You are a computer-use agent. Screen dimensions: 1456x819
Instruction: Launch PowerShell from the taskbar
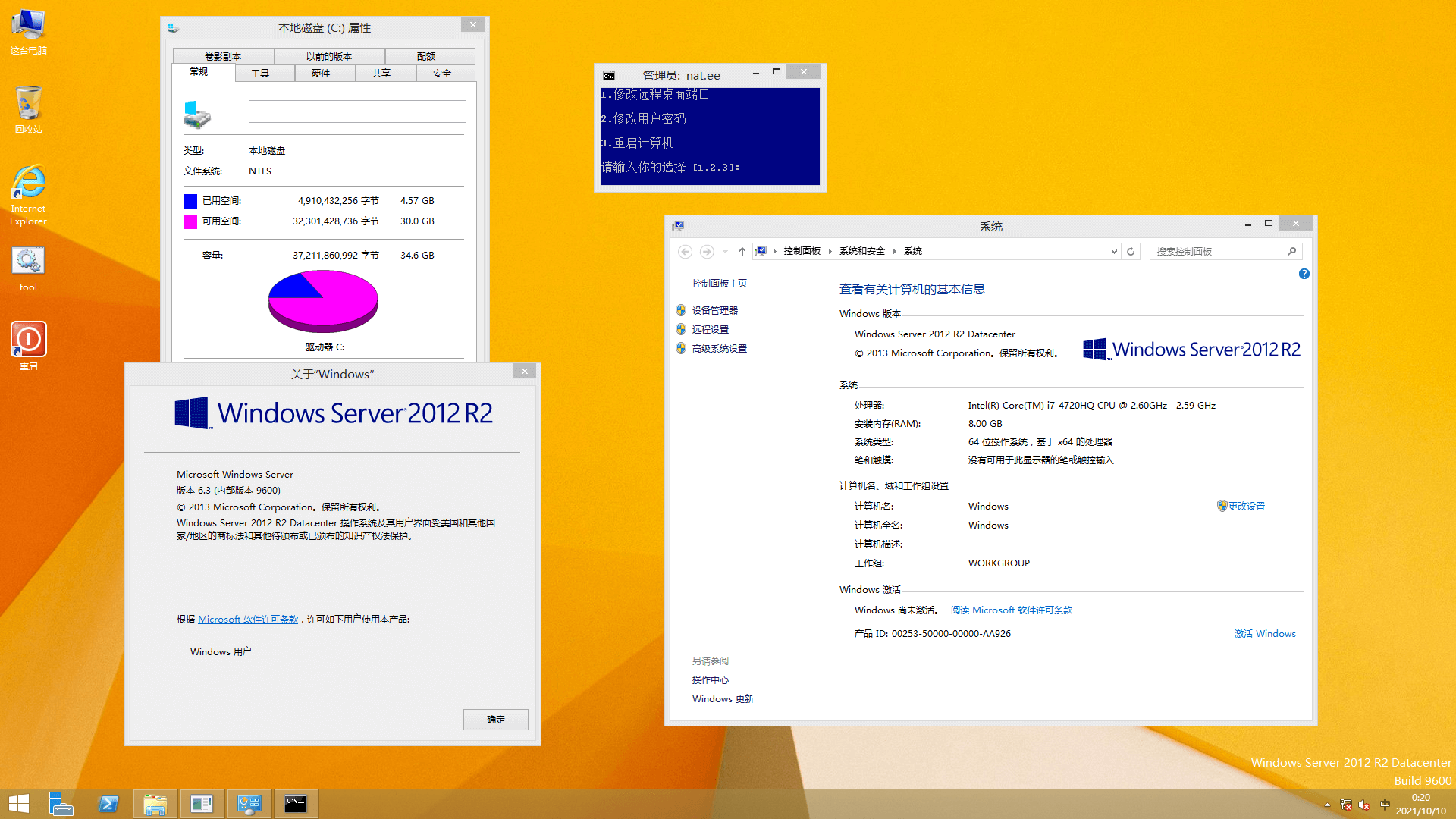coord(108,804)
